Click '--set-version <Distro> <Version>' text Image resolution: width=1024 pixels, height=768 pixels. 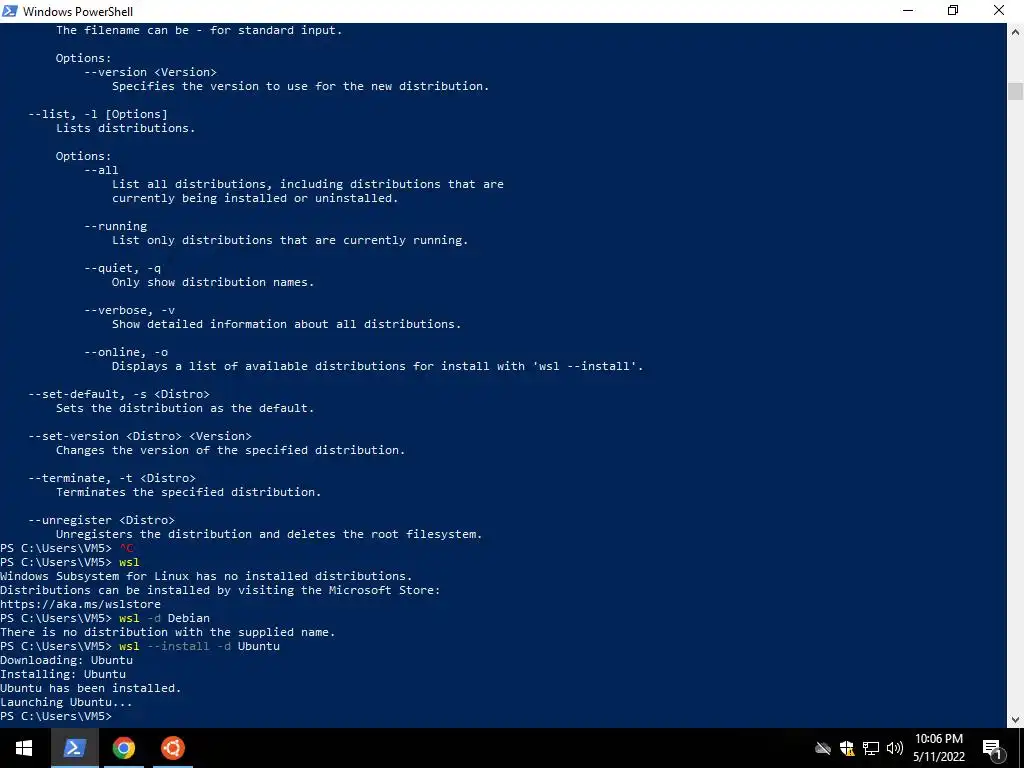140,436
